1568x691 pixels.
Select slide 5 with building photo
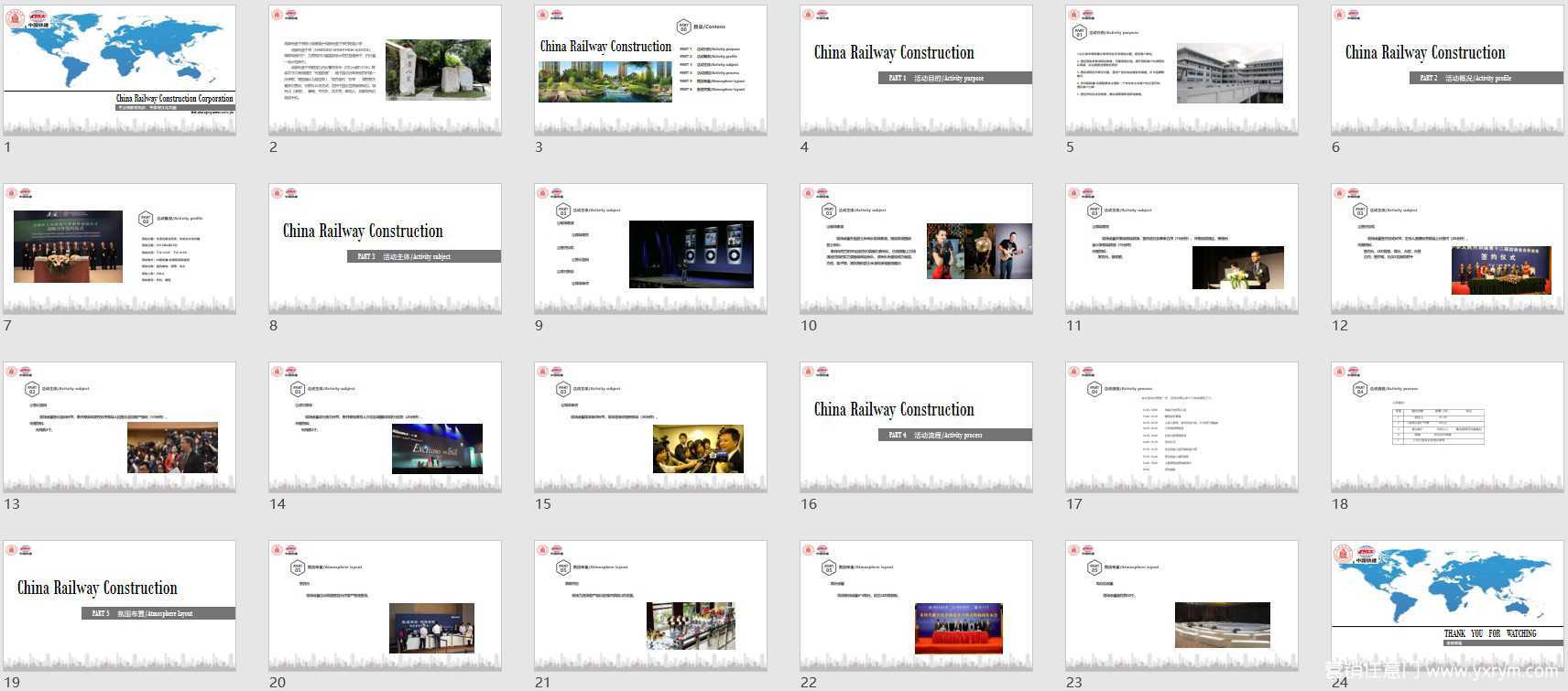[1181, 70]
